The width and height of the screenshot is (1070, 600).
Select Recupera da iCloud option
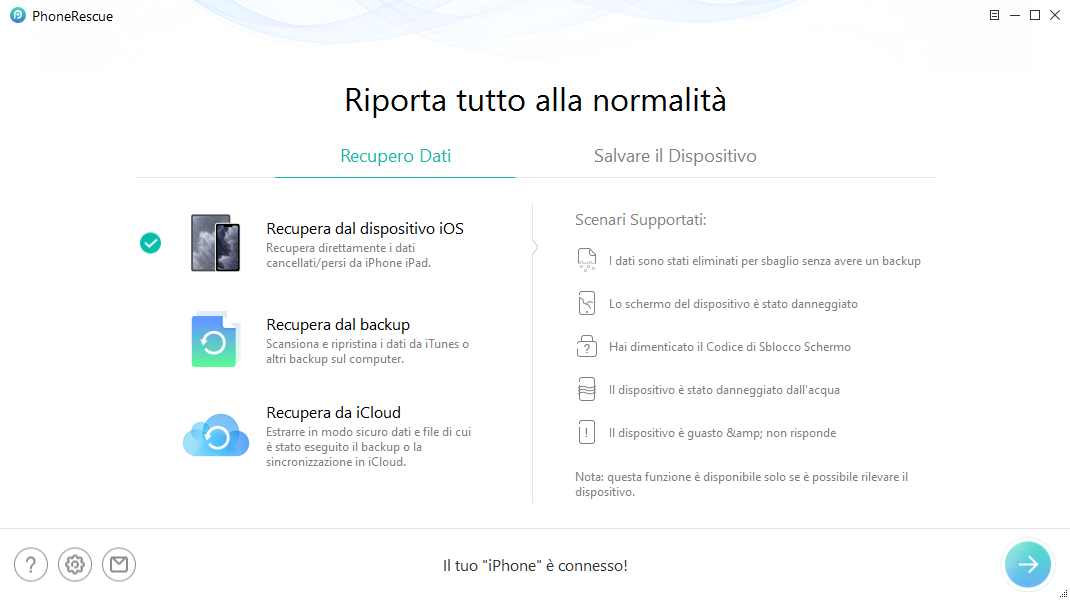333,412
